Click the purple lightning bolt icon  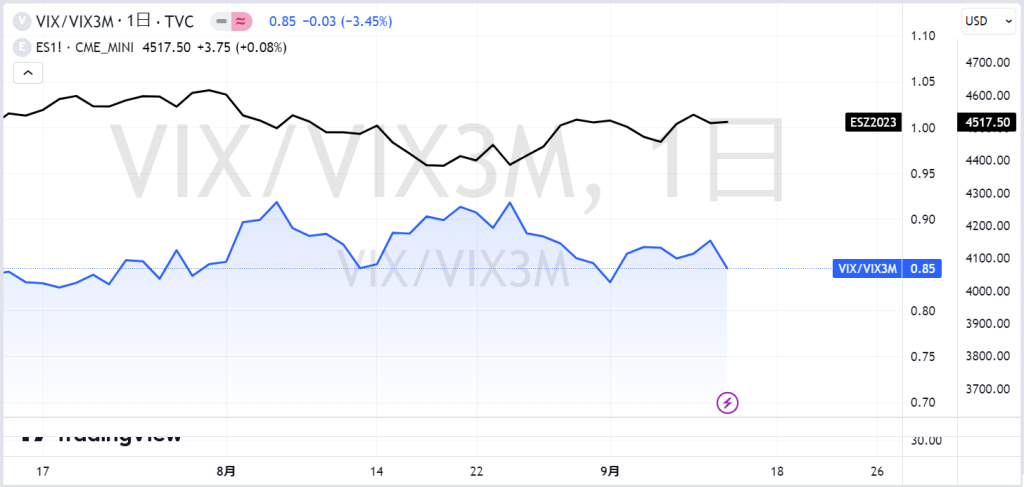coord(728,403)
